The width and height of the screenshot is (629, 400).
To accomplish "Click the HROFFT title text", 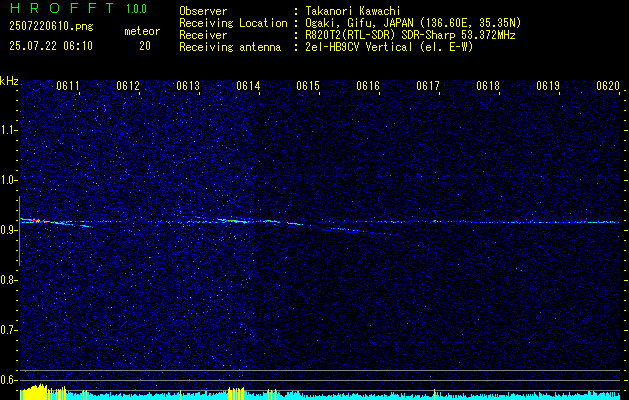I will [x=62, y=8].
